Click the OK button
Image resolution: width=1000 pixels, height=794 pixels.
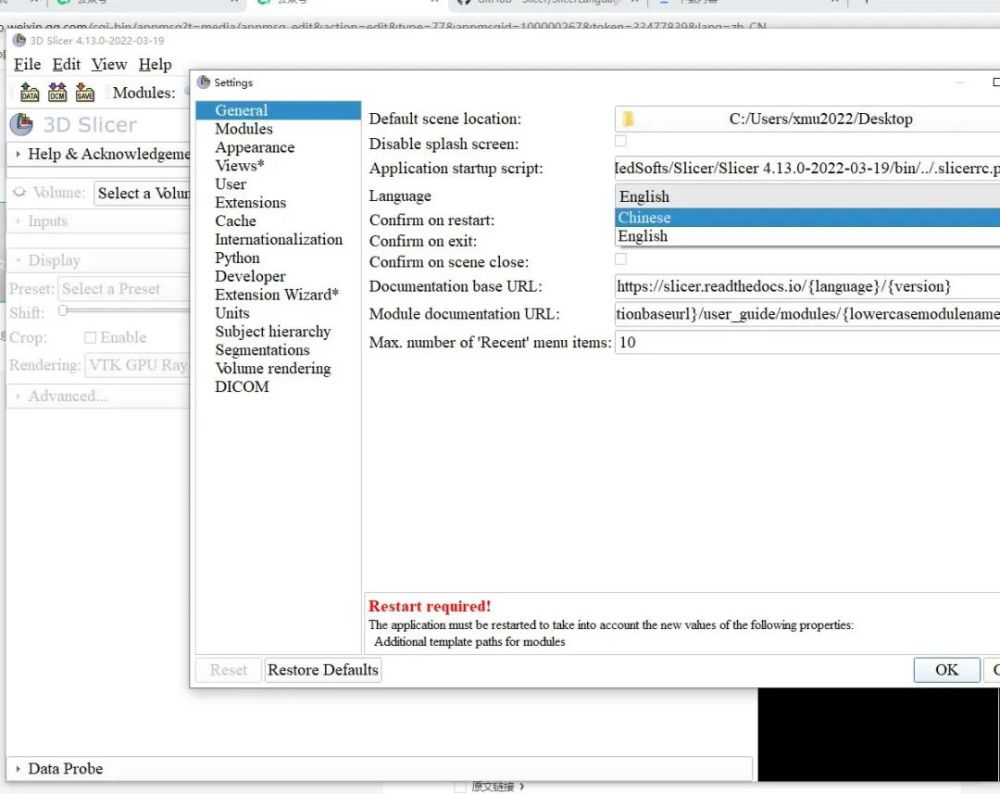946,670
